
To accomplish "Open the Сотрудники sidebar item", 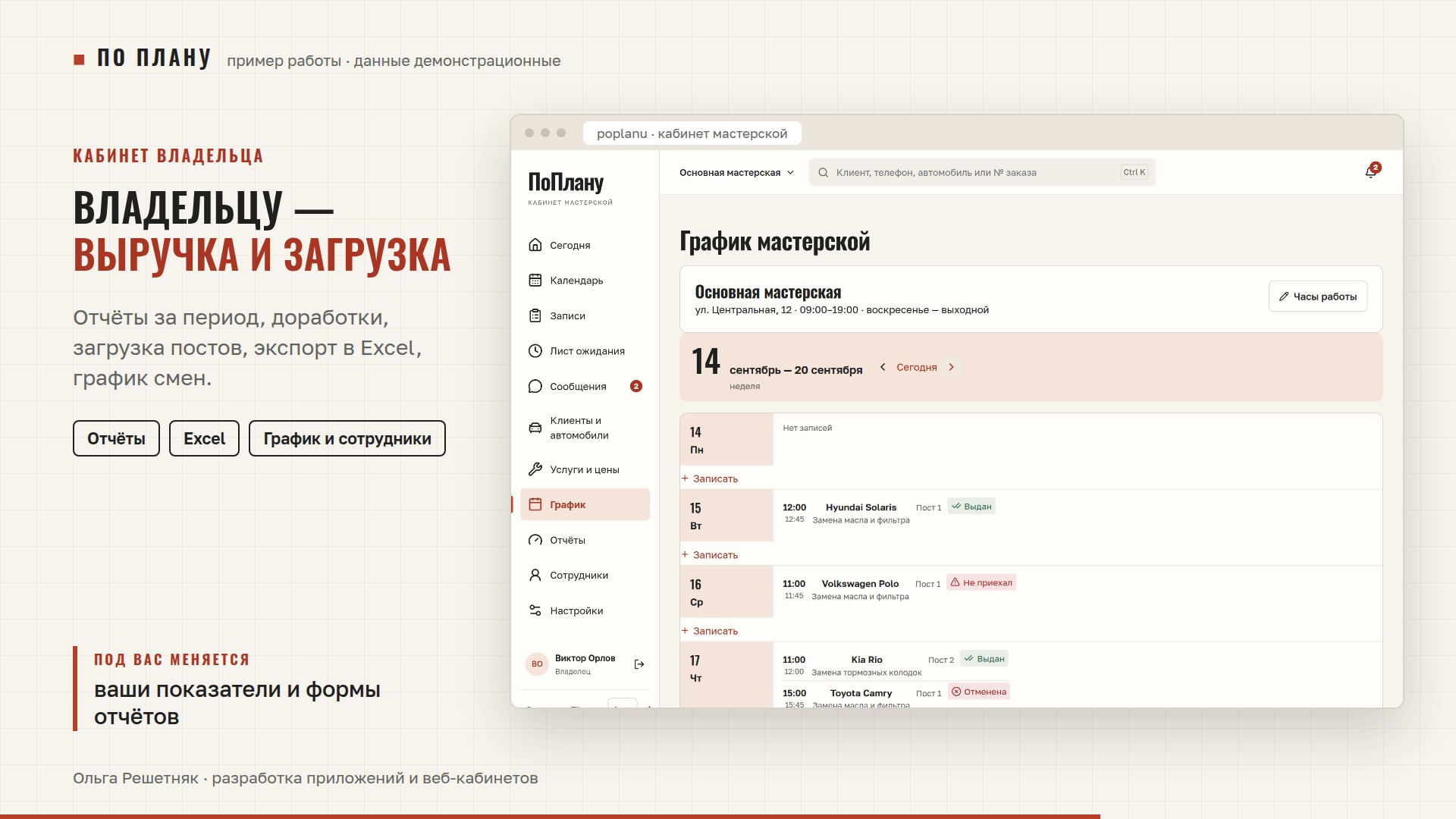I will pyautogui.click(x=585, y=575).
